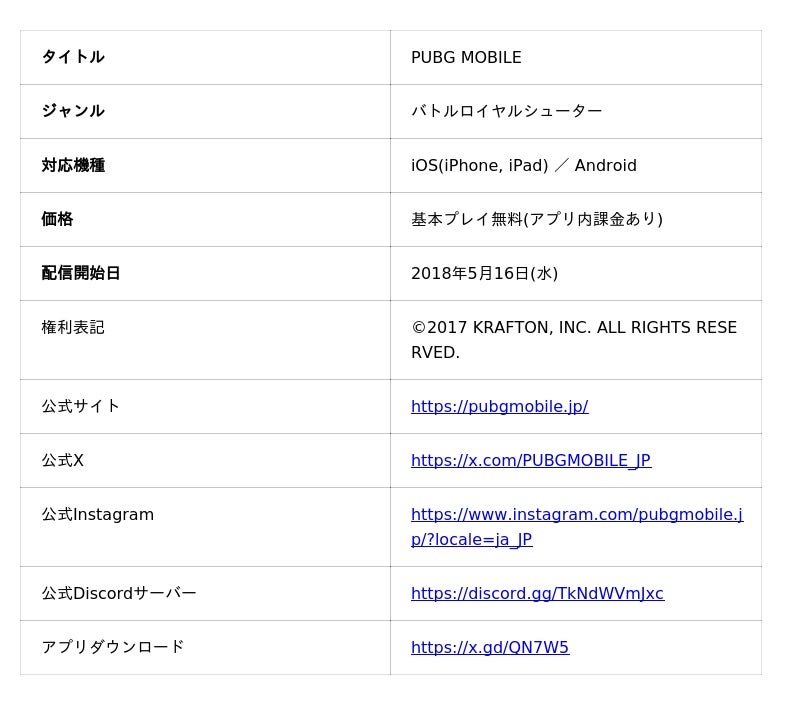Click the PUBG MOBILE title text
The image size is (800, 705).
[x=466, y=58]
